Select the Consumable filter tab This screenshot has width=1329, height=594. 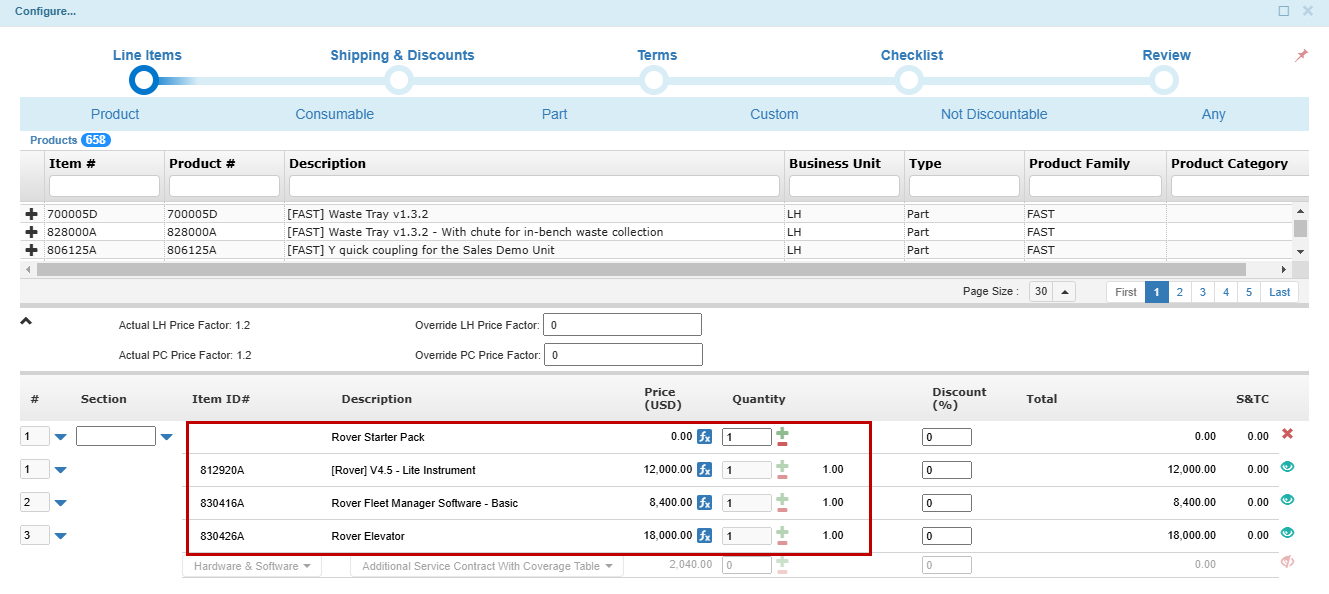(335, 114)
